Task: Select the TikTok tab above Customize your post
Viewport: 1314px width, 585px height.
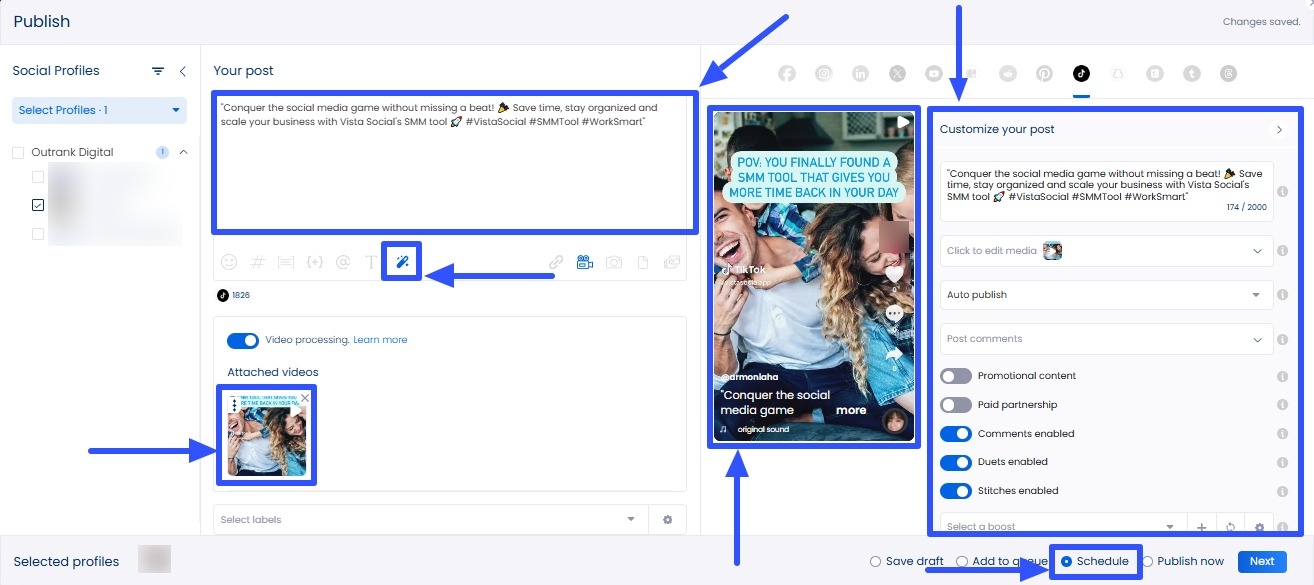Action: point(1080,72)
